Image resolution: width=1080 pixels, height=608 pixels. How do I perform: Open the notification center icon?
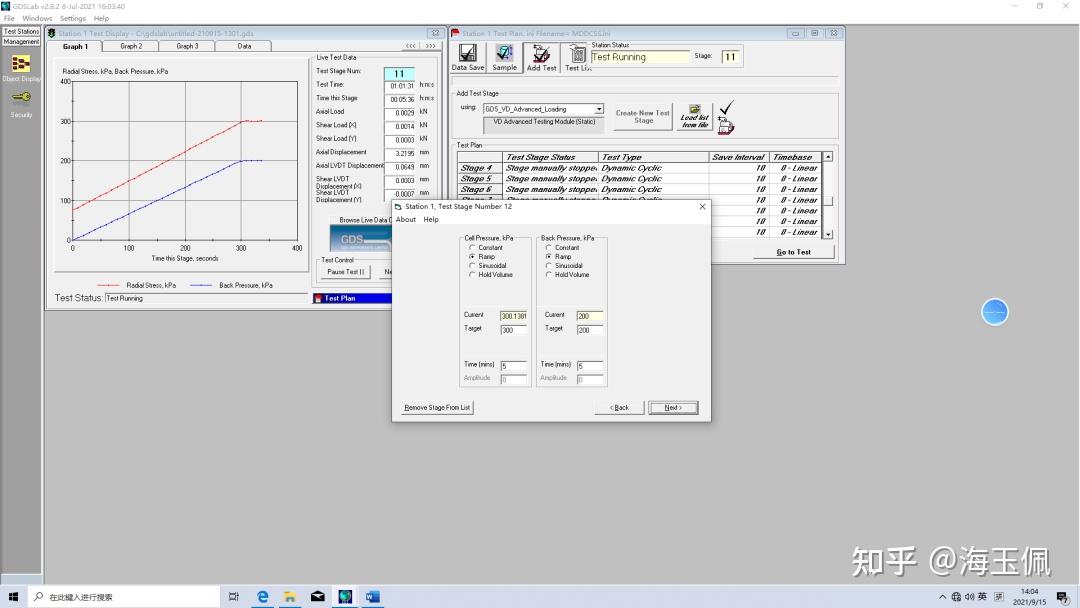coord(1062,597)
